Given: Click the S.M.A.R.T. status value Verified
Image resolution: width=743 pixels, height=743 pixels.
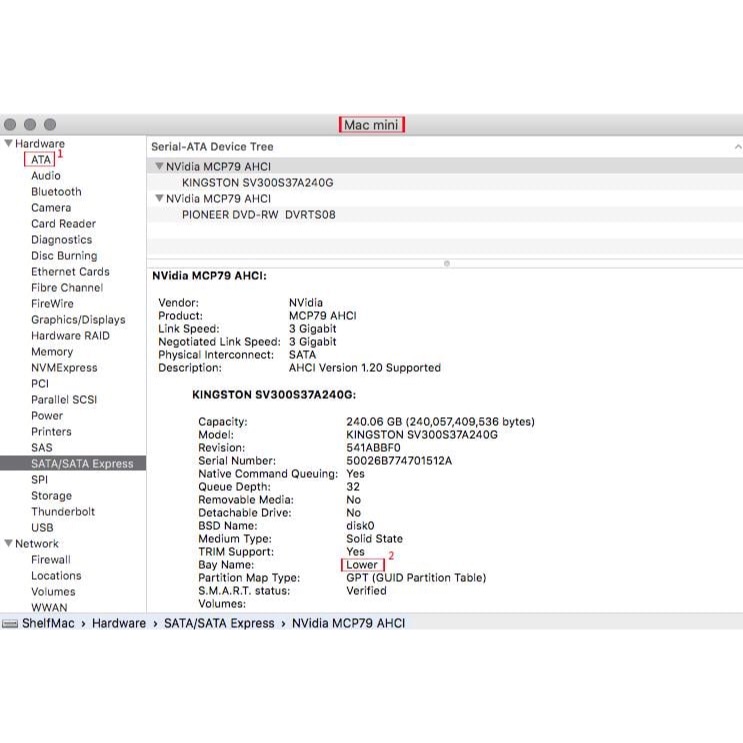Looking at the screenshot, I should pyautogui.click(x=366, y=591).
